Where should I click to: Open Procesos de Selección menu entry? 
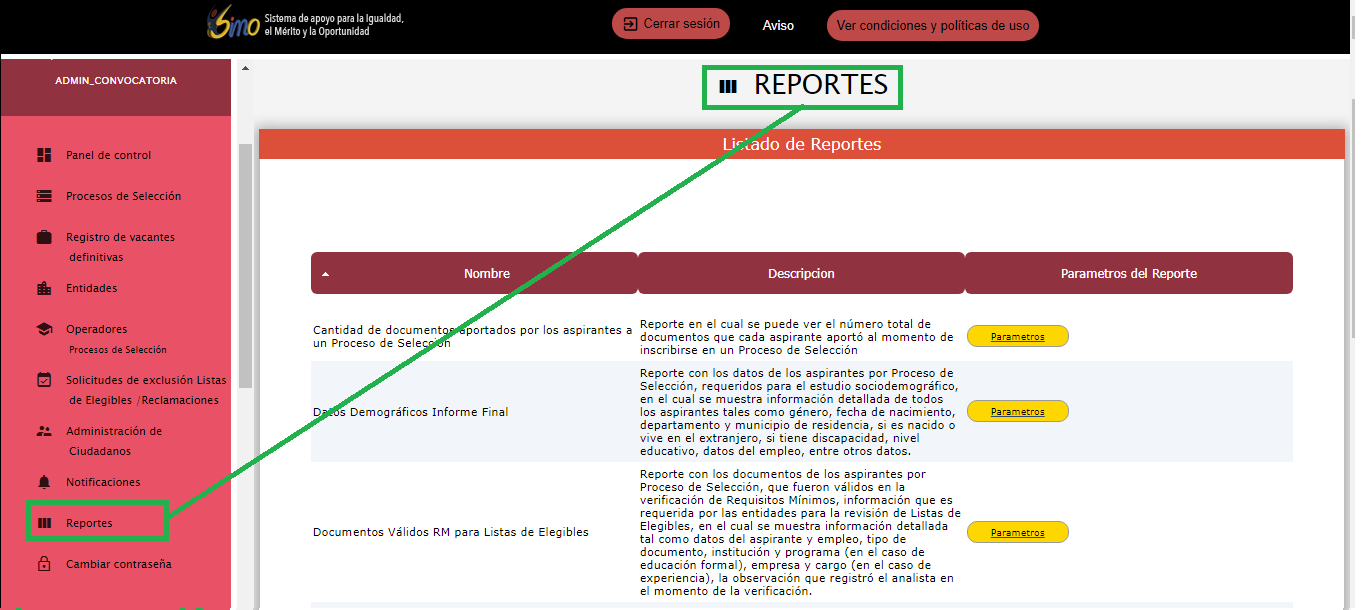[123, 196]
